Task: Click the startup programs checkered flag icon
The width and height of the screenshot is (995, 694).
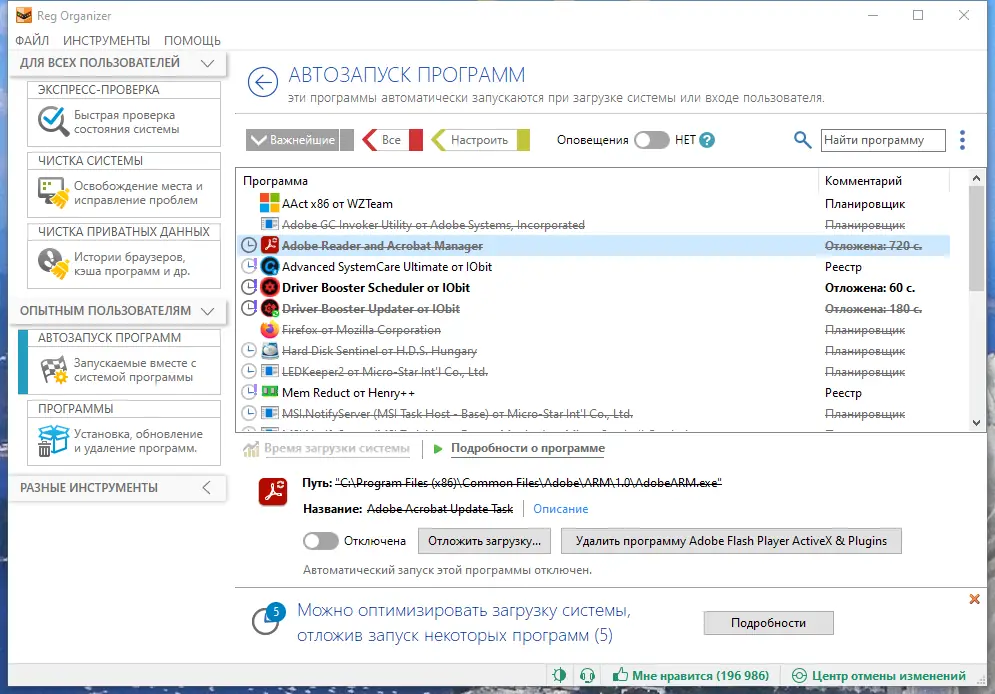Action: [x=53, y=370]
